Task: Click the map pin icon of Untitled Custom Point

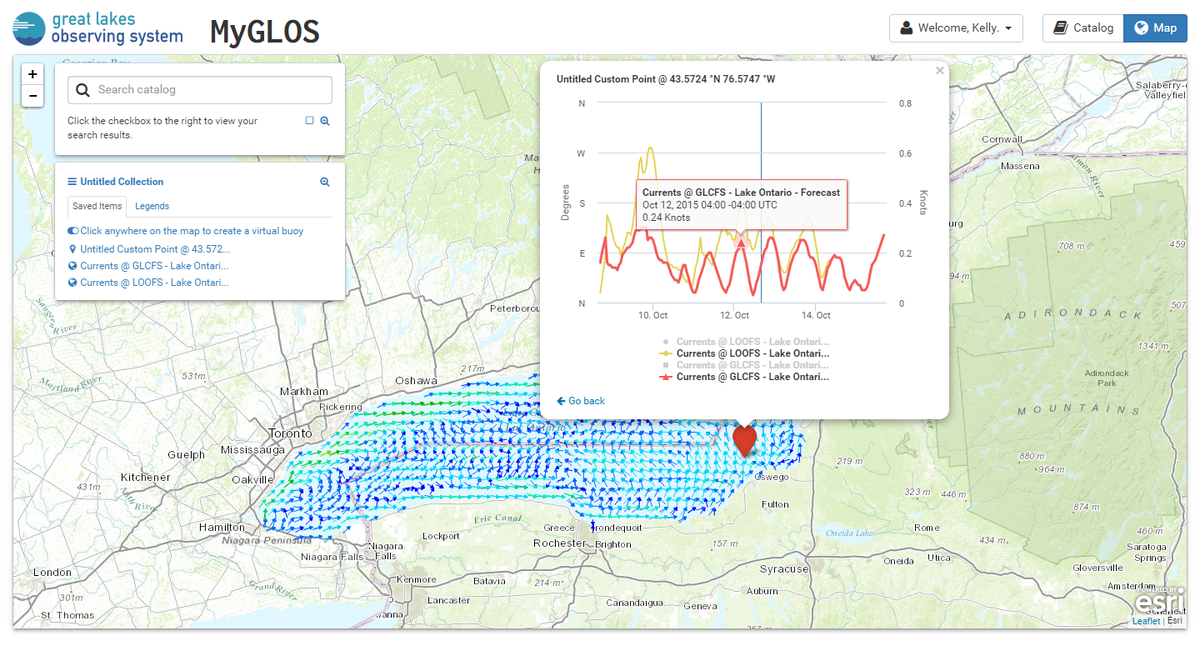Action: pos(72,249)
